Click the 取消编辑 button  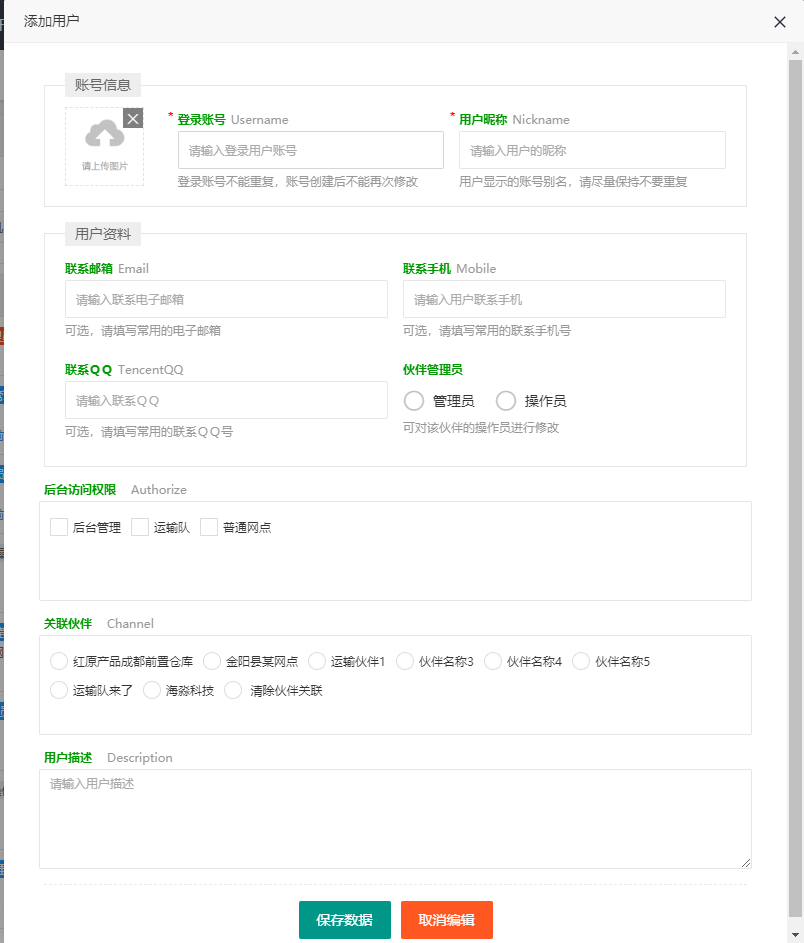[x=447, y=920]
